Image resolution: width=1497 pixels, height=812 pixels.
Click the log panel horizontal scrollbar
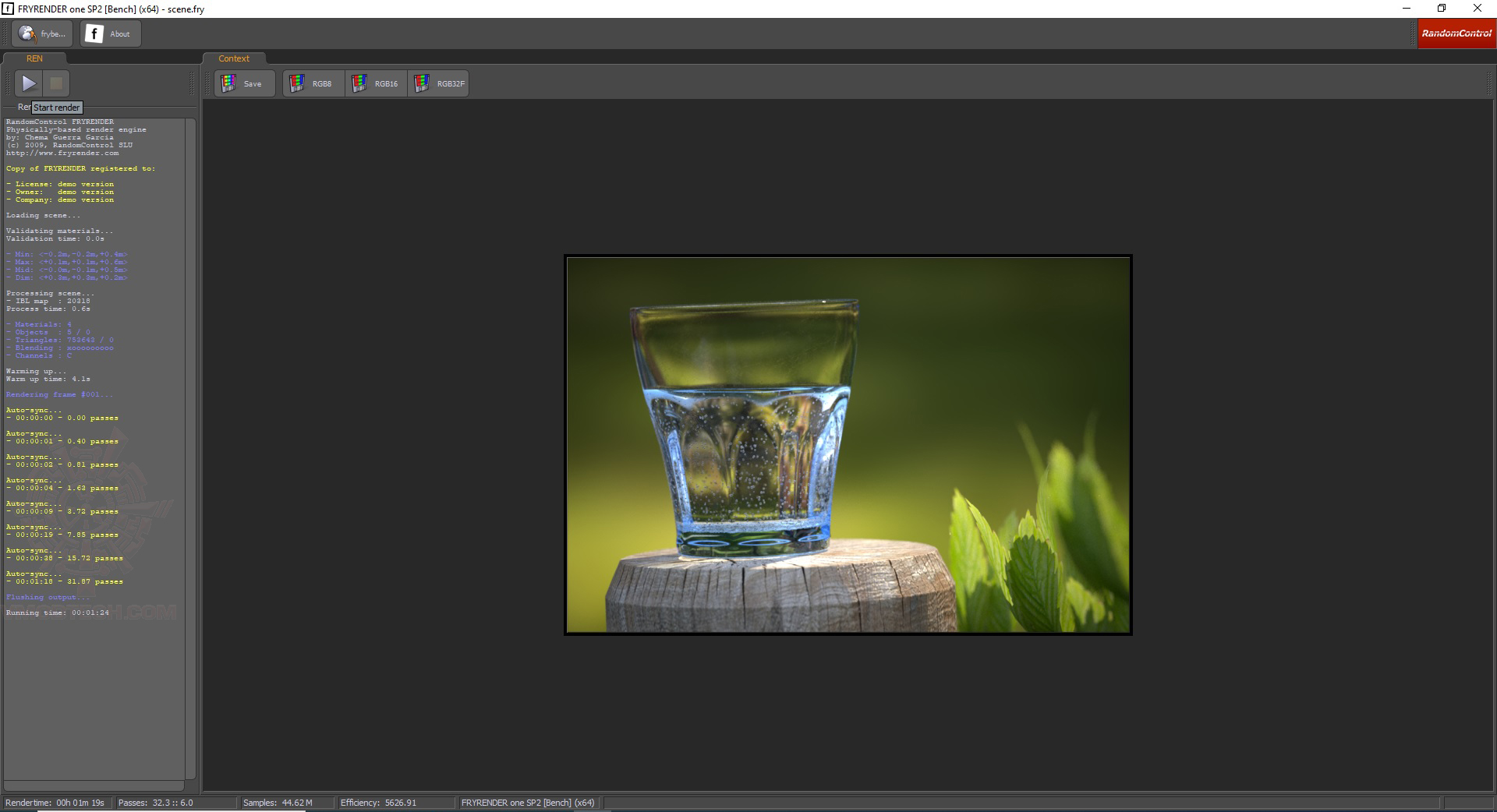(x=94, y=786)
